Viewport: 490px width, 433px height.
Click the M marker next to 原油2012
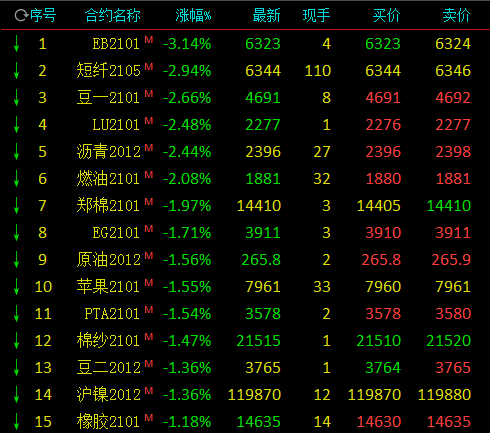coord(149,256)
